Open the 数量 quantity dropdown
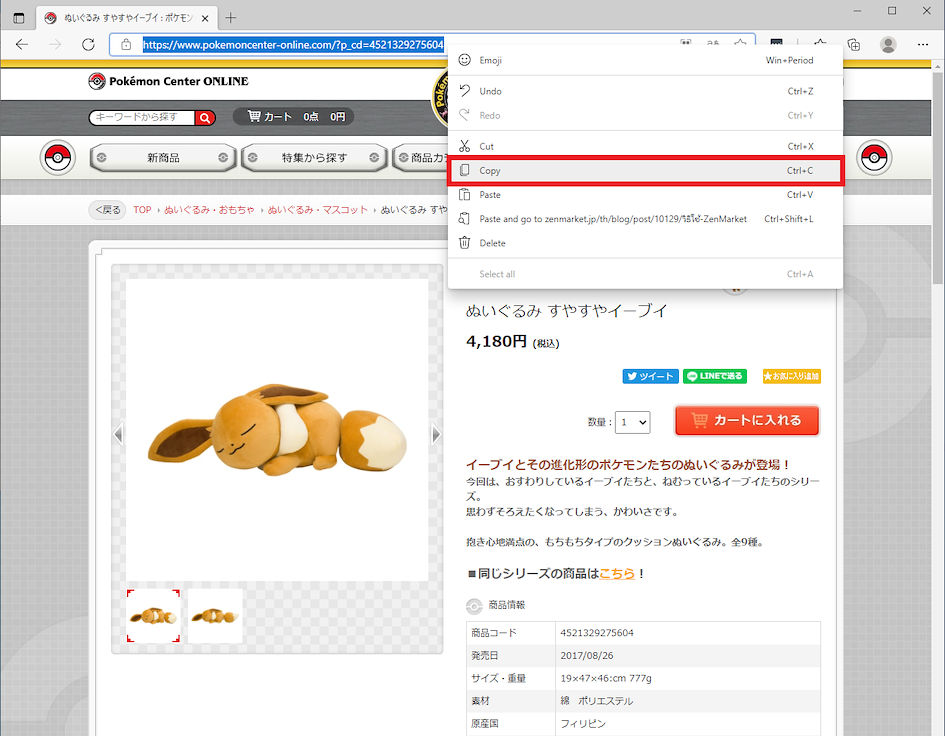The image size is (945, 736). point(633,422)
